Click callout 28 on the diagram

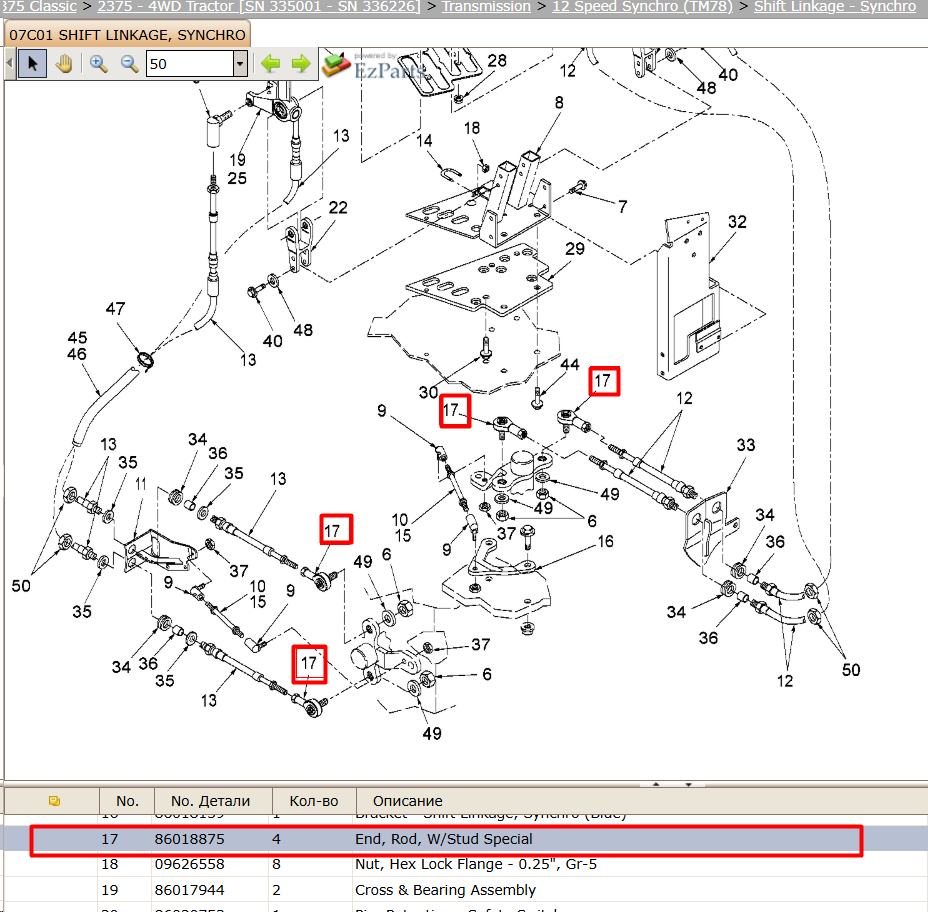point(497,61)
